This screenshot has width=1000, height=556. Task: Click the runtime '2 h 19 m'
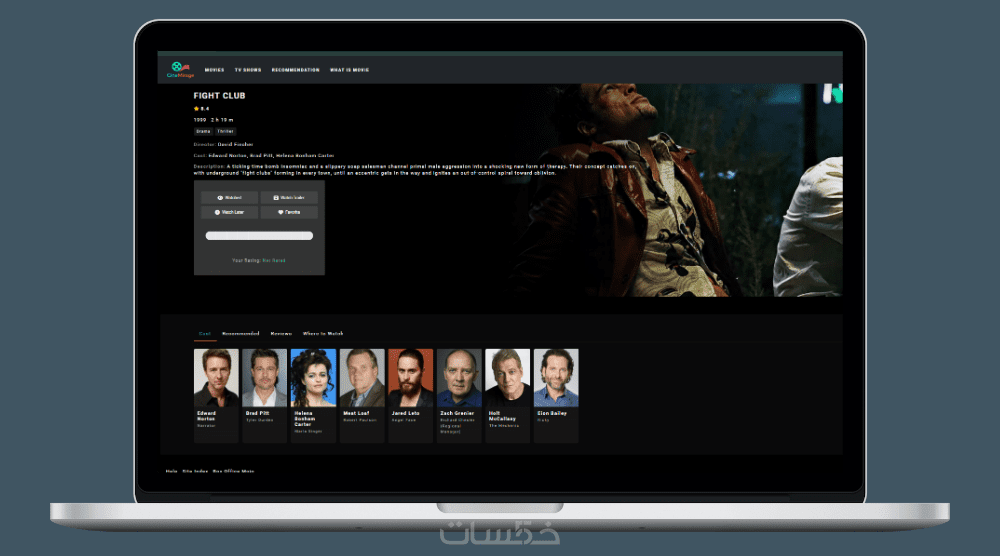click(222, 120)
